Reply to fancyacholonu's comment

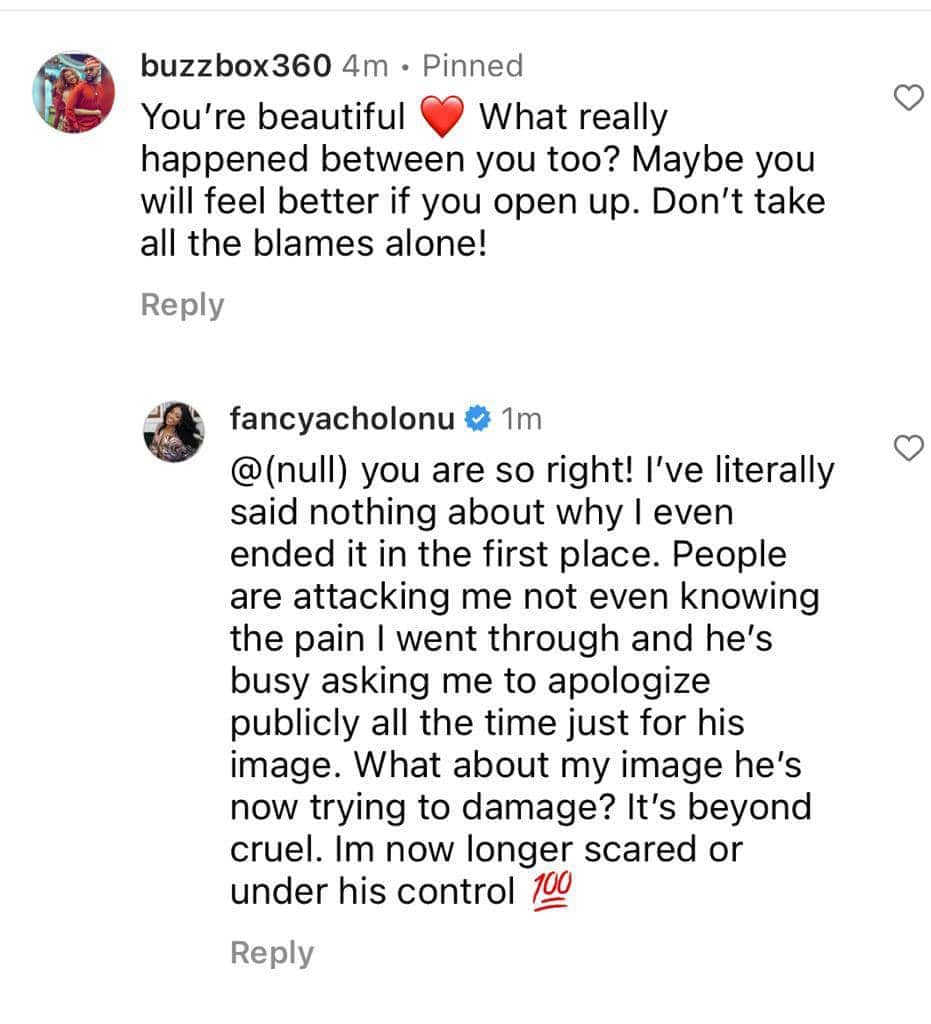(x=272, y=953)
